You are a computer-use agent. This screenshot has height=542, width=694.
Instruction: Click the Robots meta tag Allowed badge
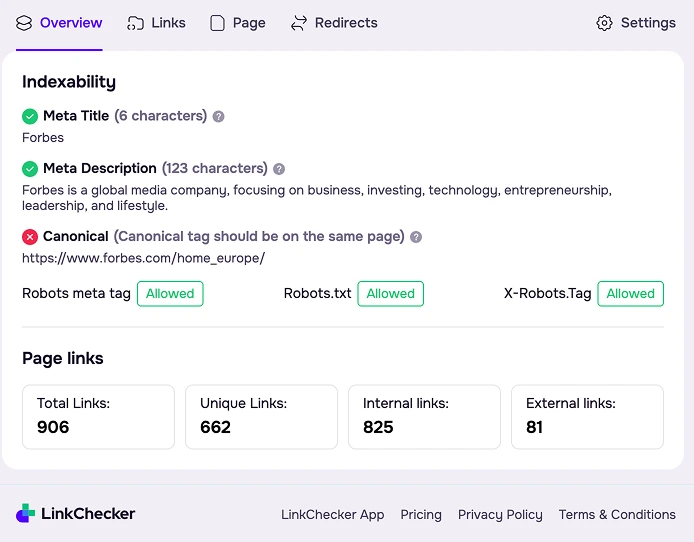click(x=170, y=294)
